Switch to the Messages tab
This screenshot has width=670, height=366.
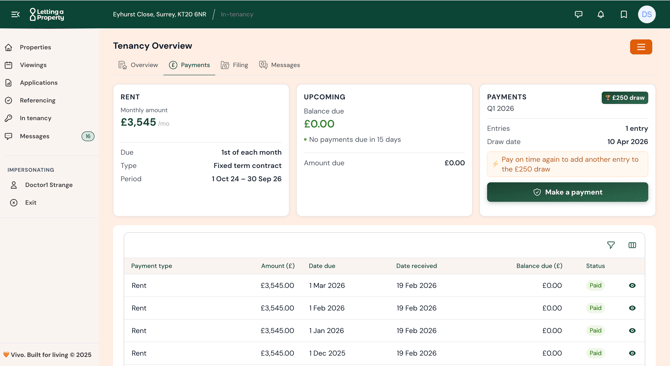click(279, 65)
